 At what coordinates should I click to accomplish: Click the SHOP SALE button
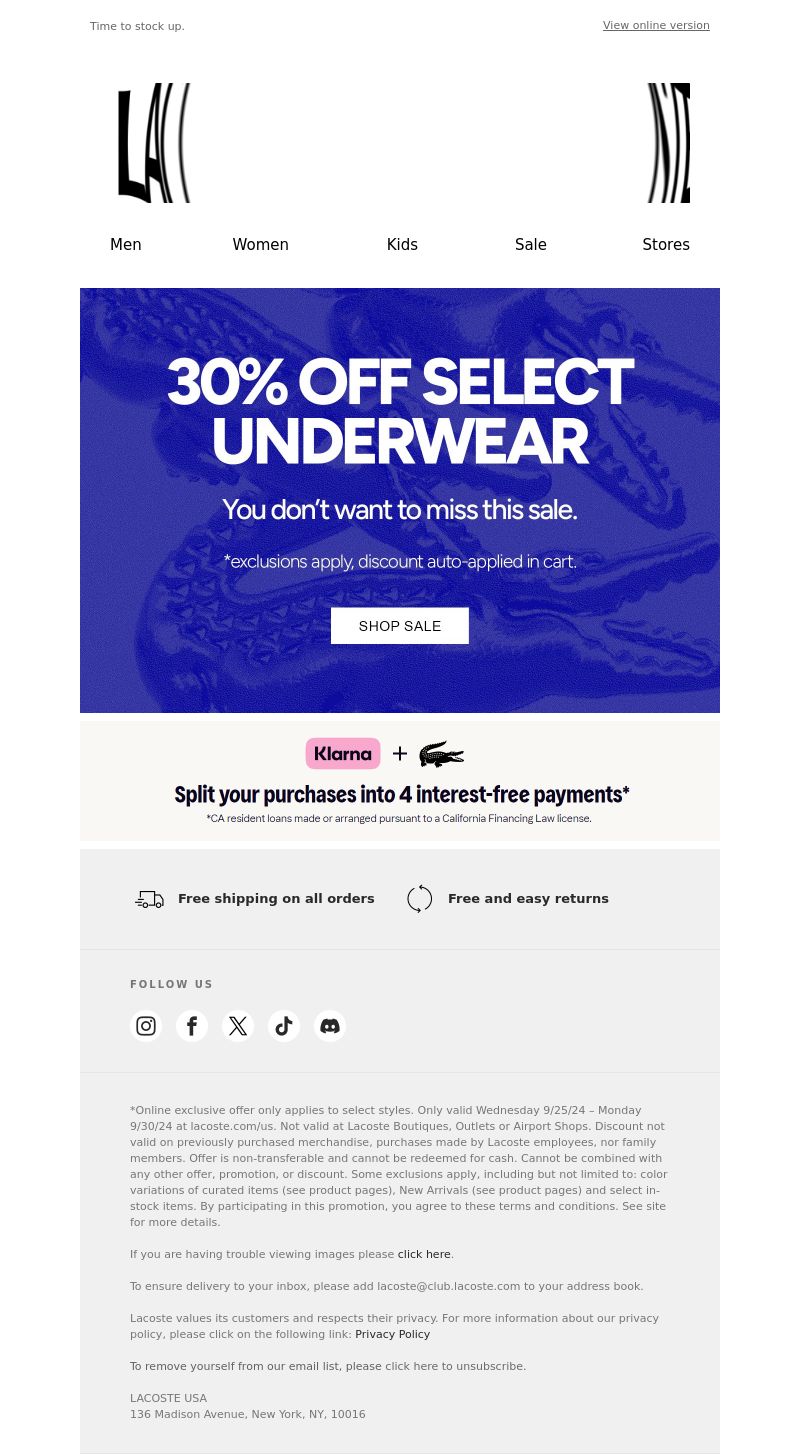400,626
